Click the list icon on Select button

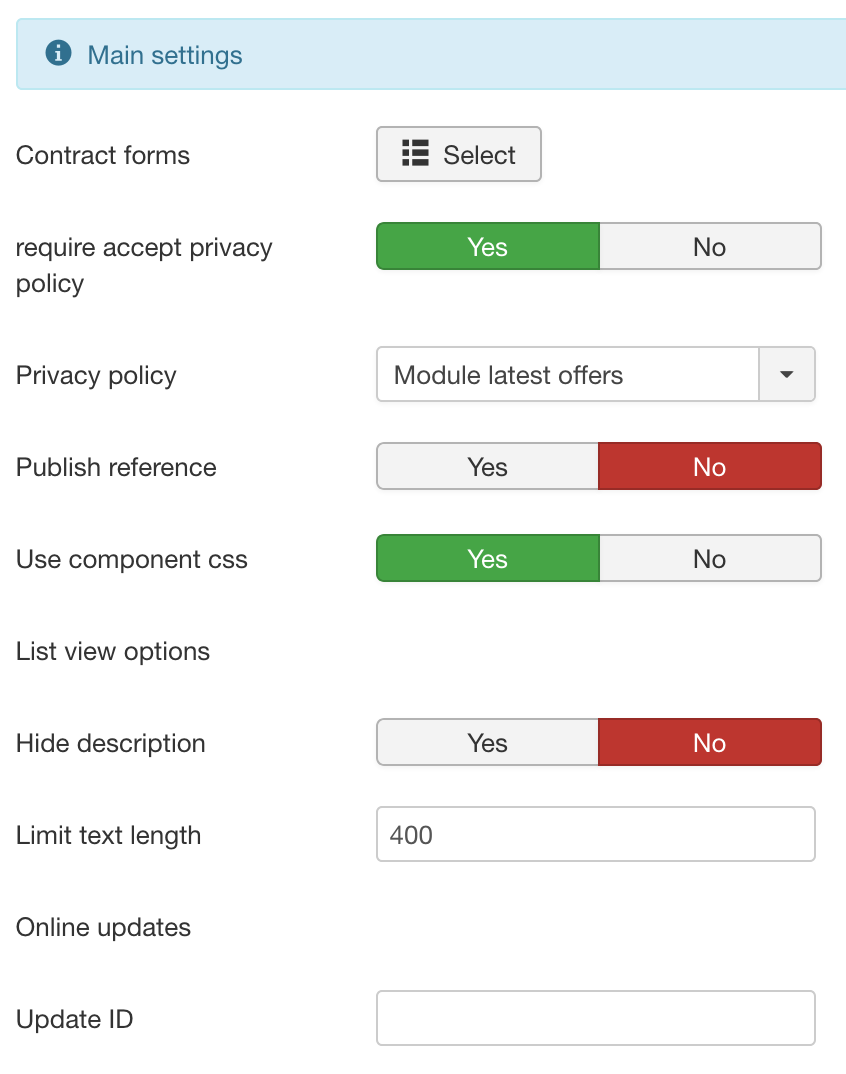tap(415, 153)
